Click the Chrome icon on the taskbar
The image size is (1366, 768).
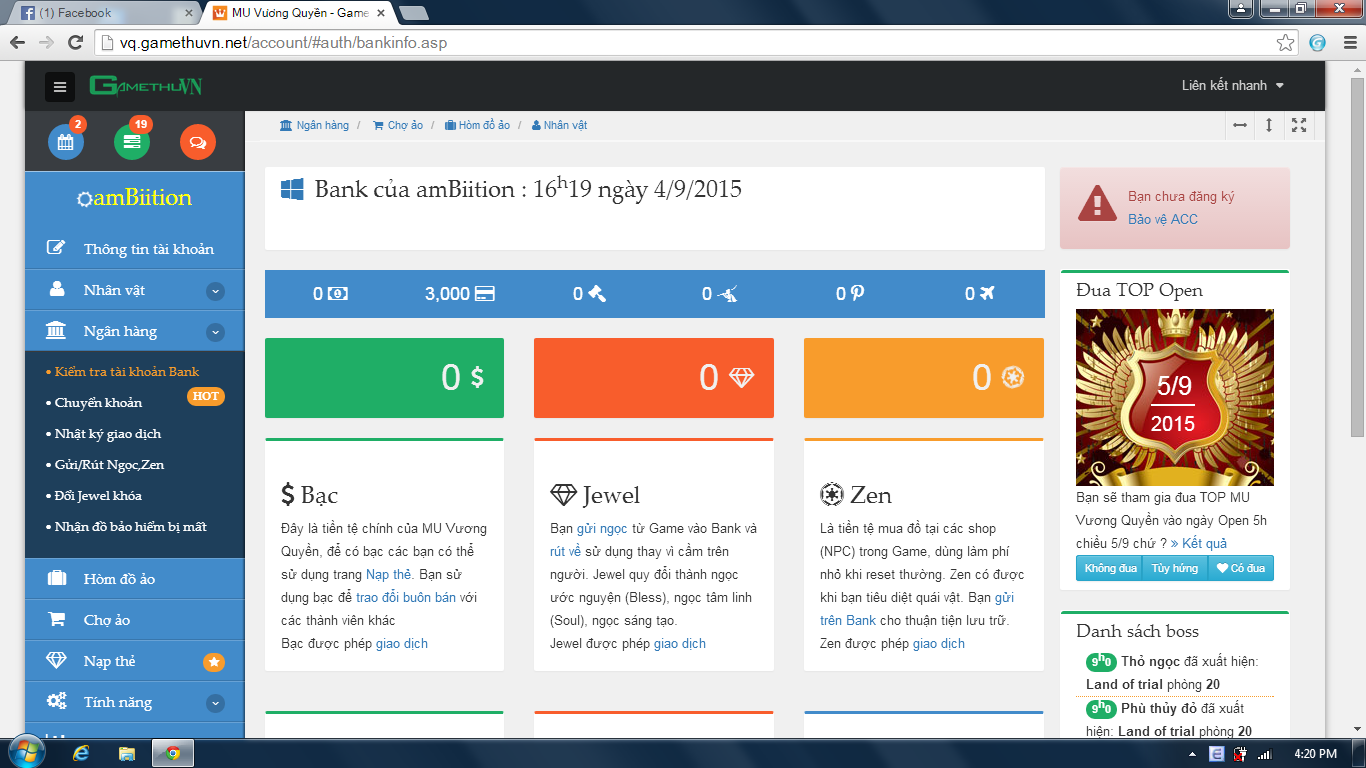(x=173, y=753)
